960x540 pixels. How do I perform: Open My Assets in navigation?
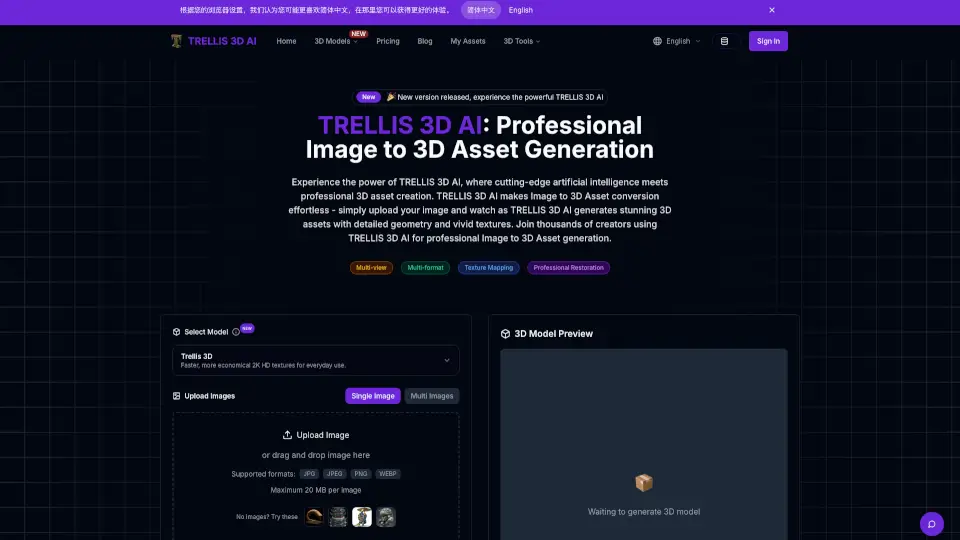[468, 41]
